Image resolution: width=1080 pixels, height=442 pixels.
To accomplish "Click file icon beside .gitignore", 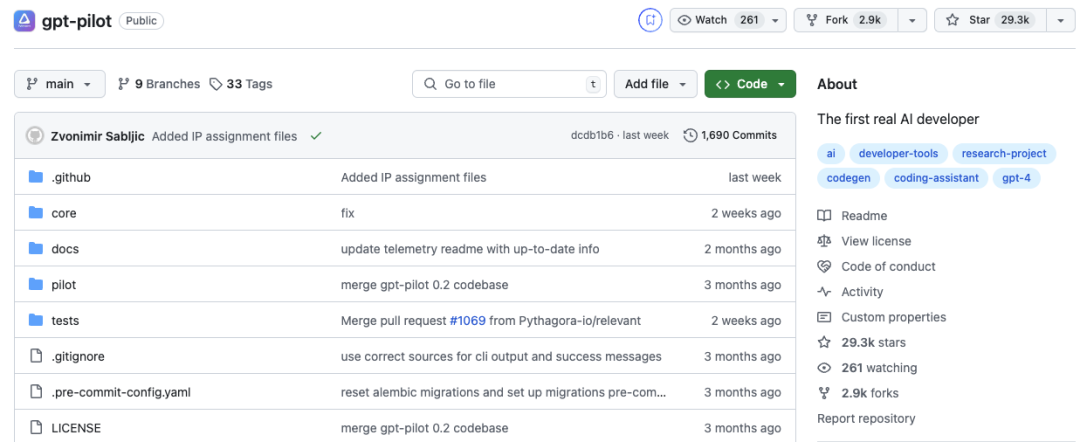I will [36, 357].
